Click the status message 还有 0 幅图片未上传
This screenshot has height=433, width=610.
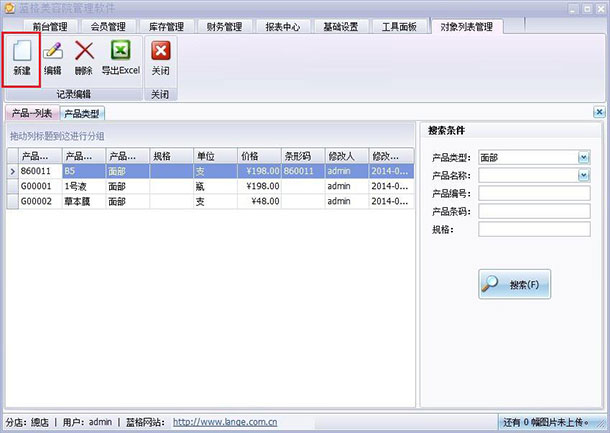coord(547,422)
